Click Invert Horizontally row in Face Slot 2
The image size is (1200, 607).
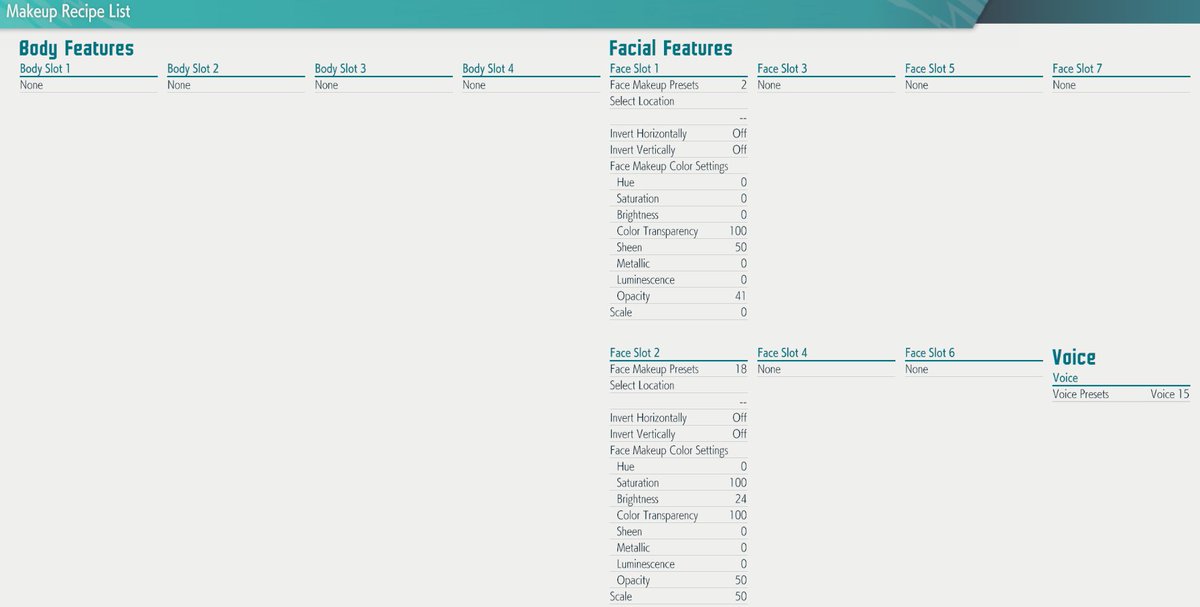pyautogui.click(x=678, y=418)
